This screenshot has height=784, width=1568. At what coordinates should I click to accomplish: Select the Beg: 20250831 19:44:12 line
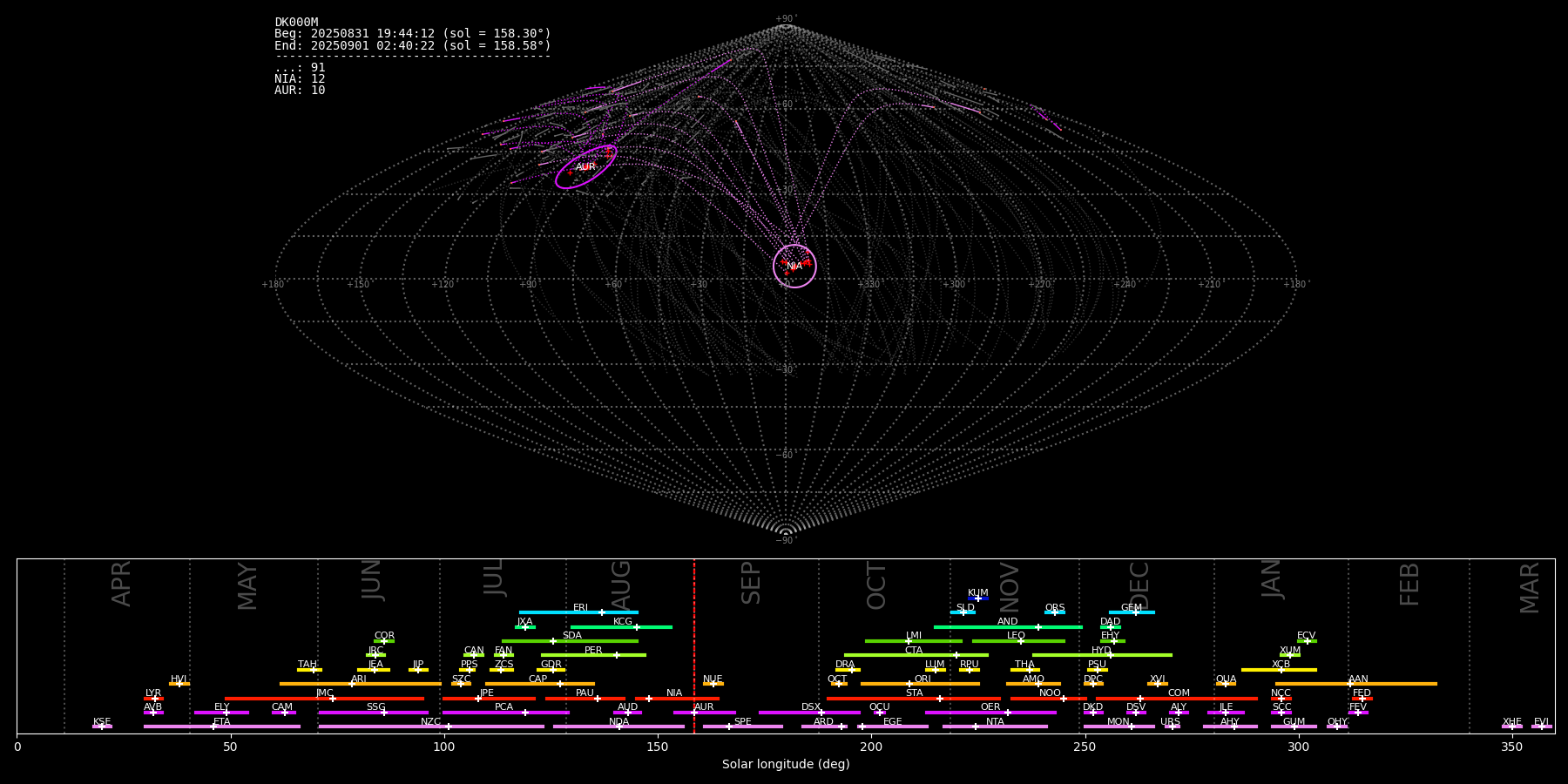pos(413,34)
